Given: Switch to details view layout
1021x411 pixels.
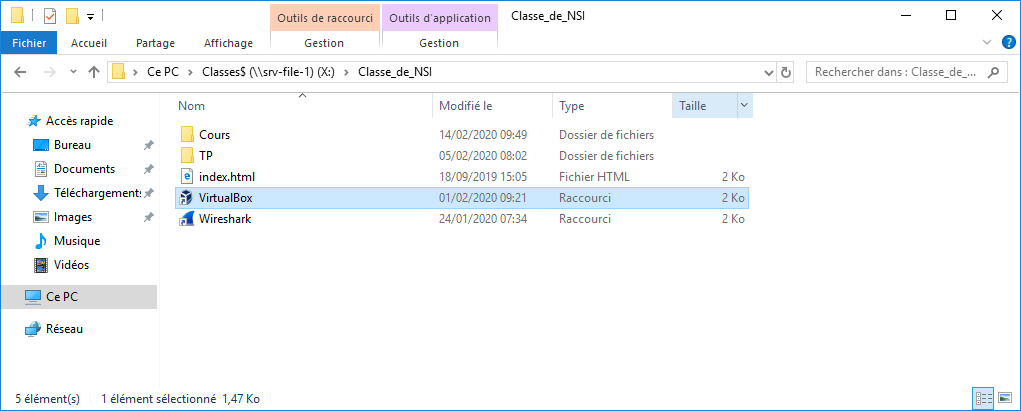Looking at the screenshot, I should tap(982, 397).
